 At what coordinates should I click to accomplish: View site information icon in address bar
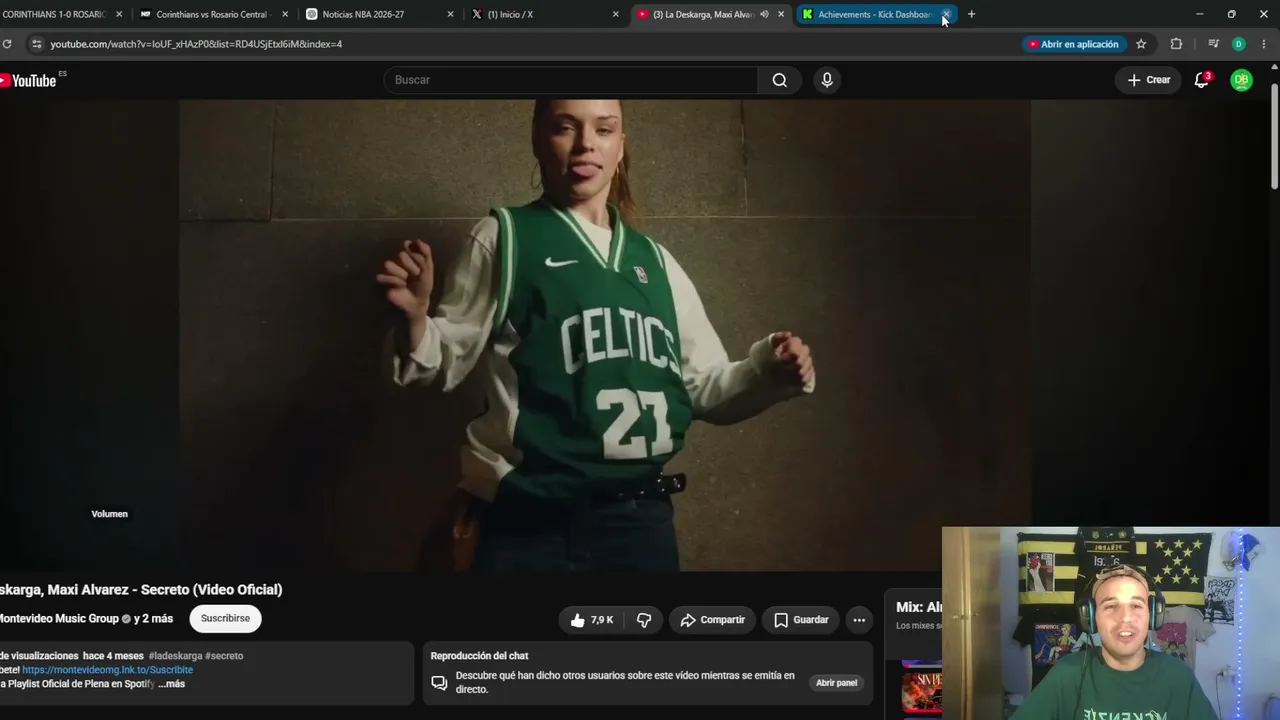coord(37,44)
